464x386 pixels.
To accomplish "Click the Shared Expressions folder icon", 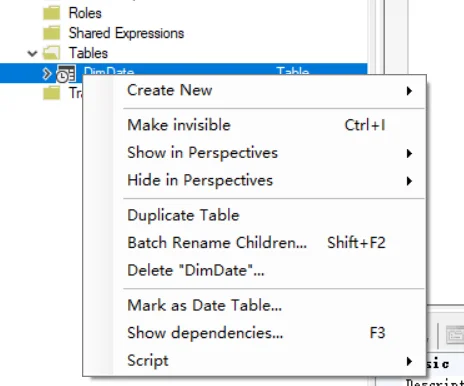I will click(x=51, y=33).
